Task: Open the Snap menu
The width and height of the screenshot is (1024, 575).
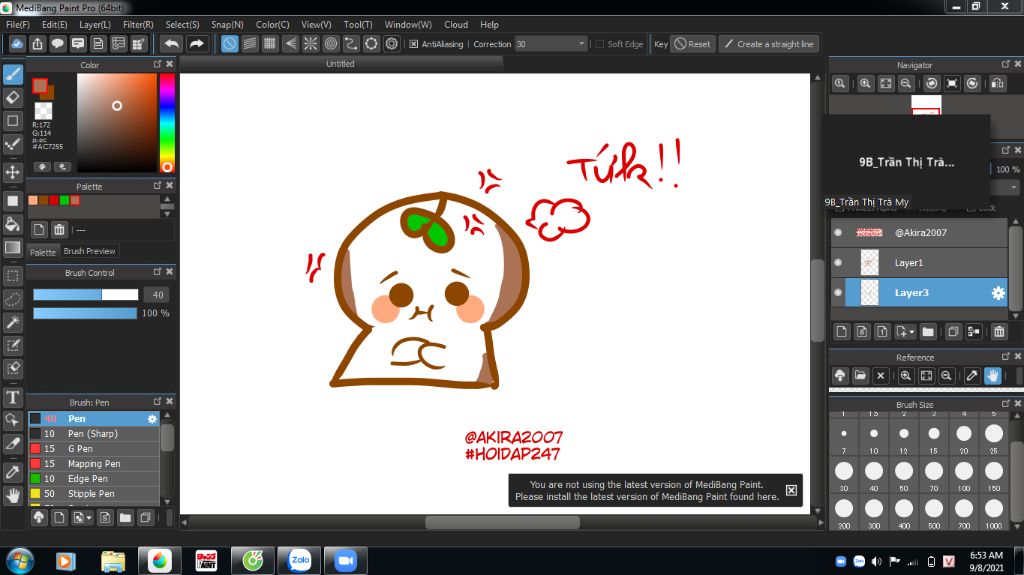Action: tap(227, 24)
